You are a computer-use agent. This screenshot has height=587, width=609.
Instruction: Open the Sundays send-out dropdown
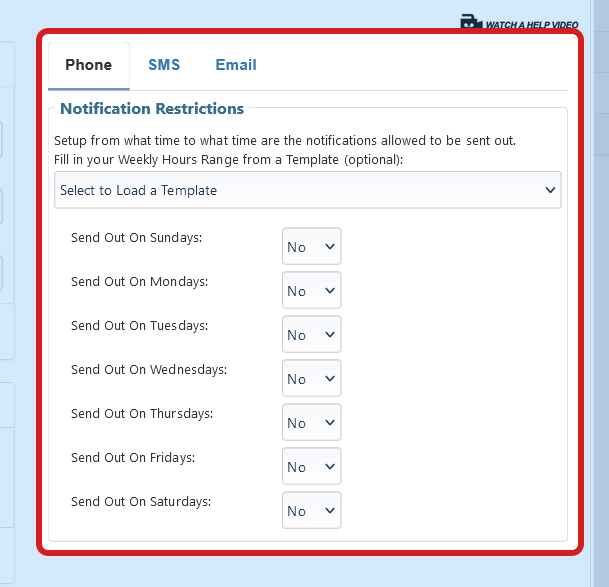pos(311,246)
